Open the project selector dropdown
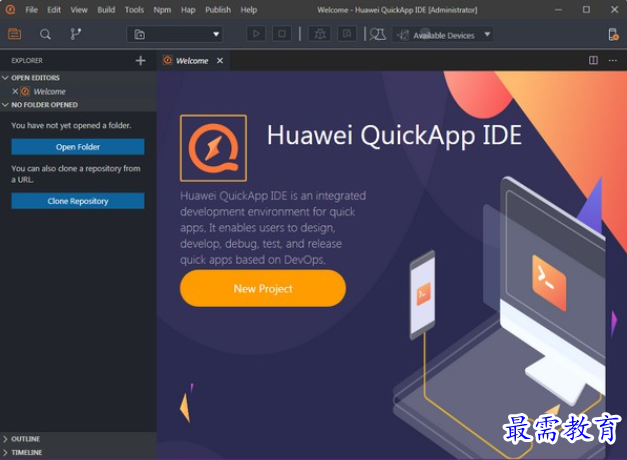 tap(175, 34)
